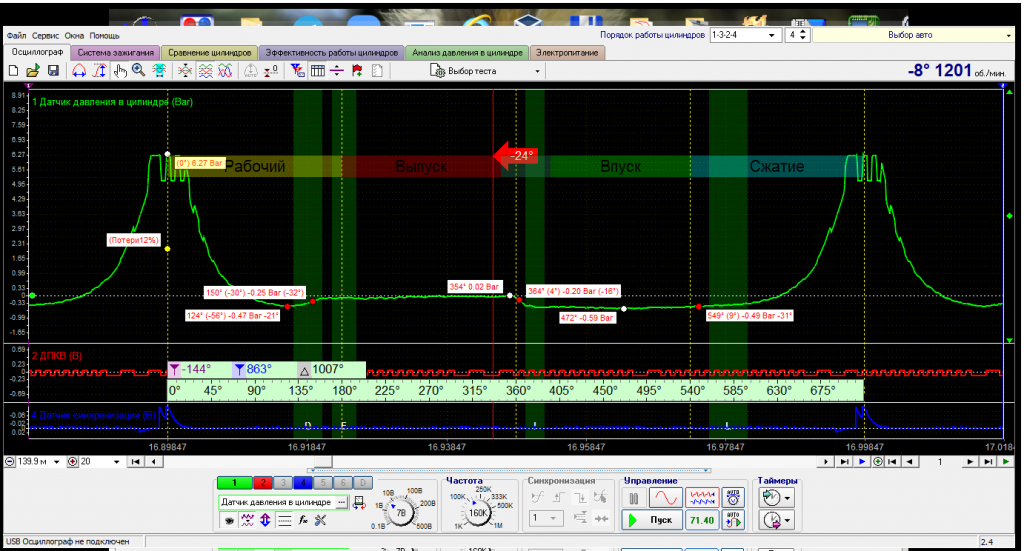The image size is (1024, 551).
Task: Toggle channel 1 green button
Action: coord(234,483)
